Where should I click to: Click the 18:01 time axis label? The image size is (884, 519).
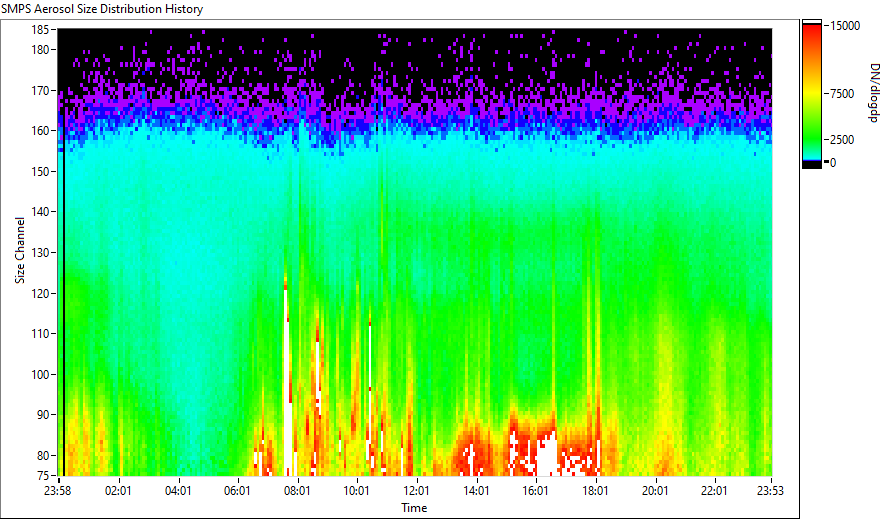(595, 491)
